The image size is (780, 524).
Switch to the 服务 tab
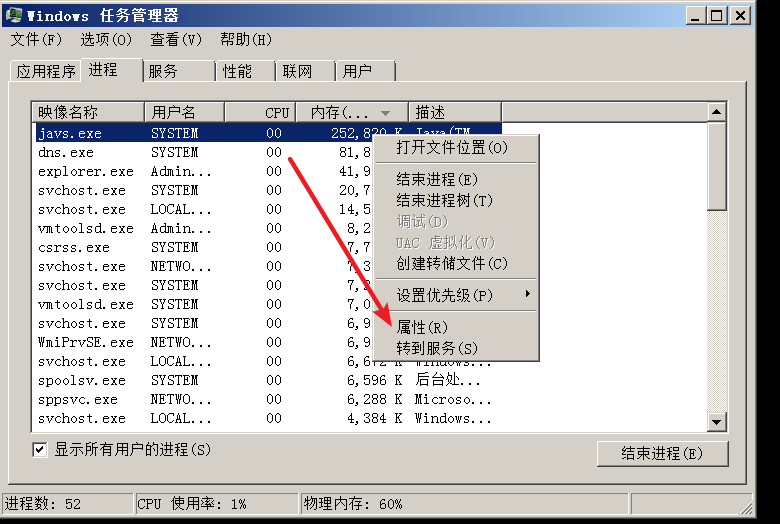179,71
